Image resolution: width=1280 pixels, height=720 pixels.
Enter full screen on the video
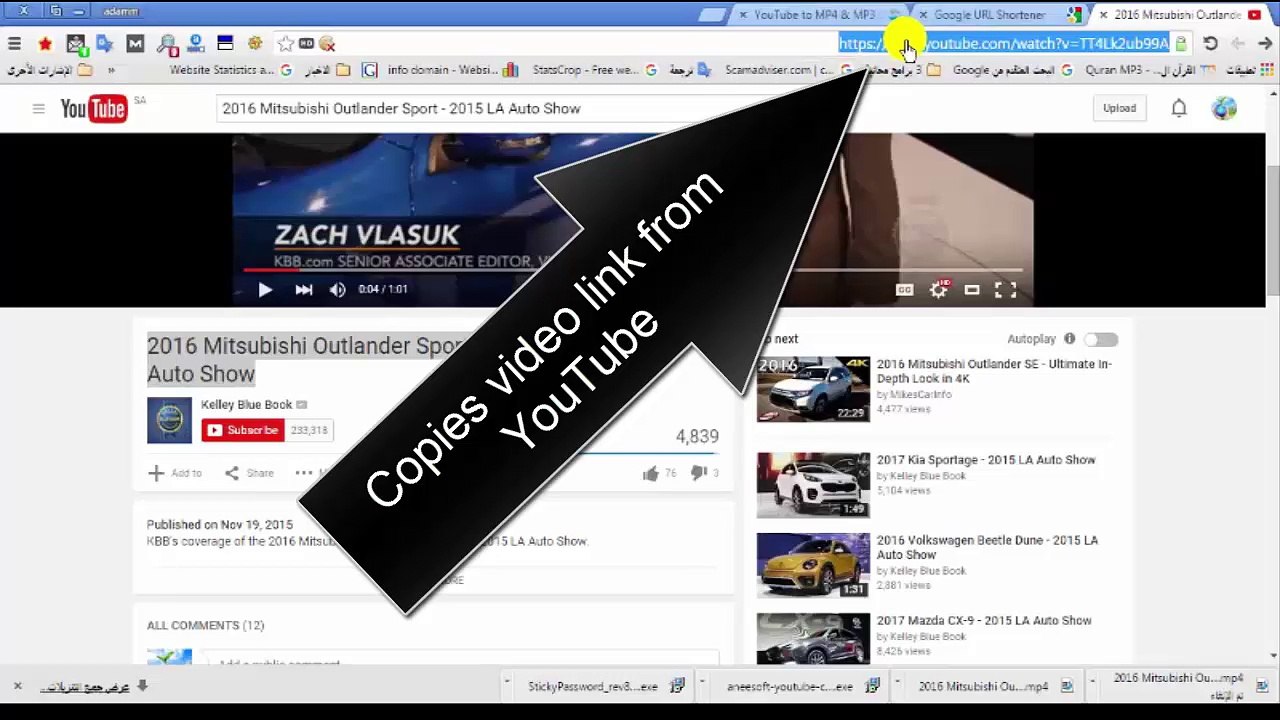pos(1005,289)
